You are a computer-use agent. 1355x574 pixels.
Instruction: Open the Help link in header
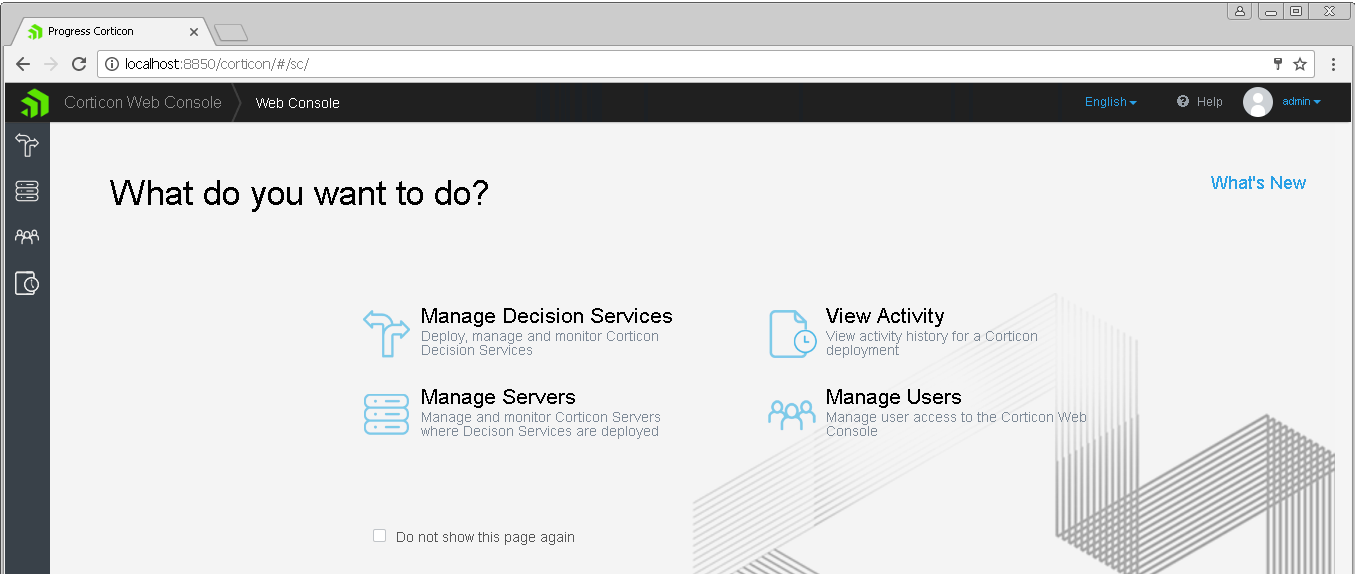coord(1200,102)
